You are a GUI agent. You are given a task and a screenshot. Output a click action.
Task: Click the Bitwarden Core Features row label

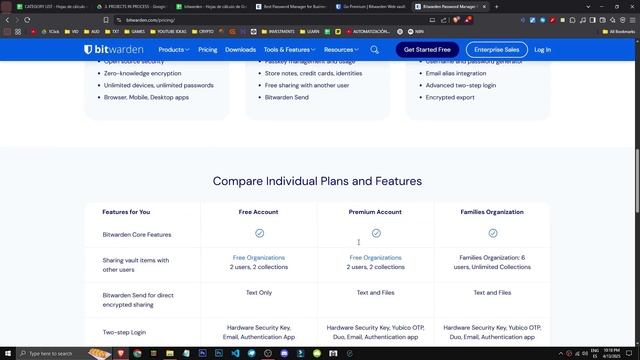[137, 235]
